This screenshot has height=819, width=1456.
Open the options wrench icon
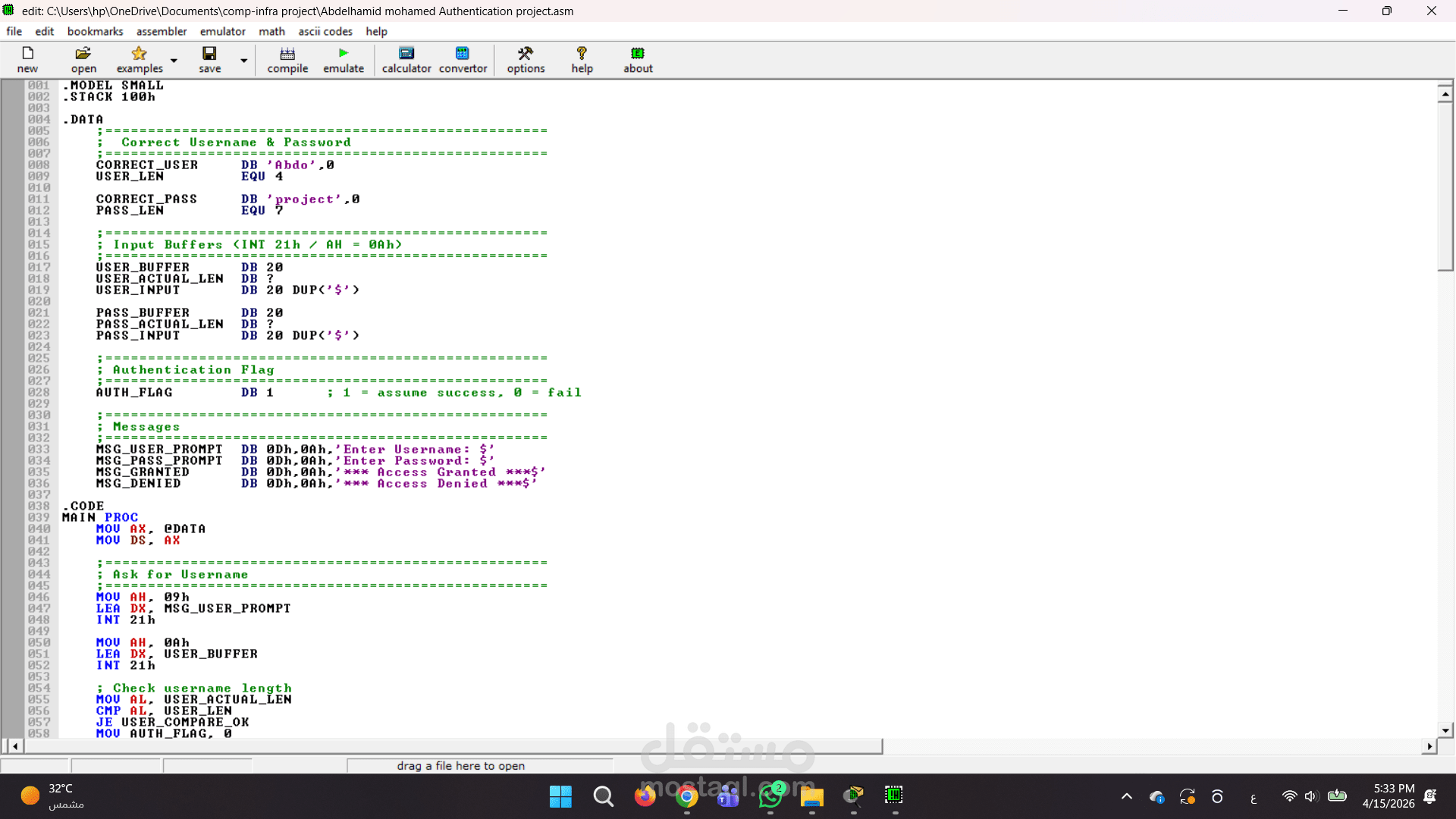(x=526, y=53)
